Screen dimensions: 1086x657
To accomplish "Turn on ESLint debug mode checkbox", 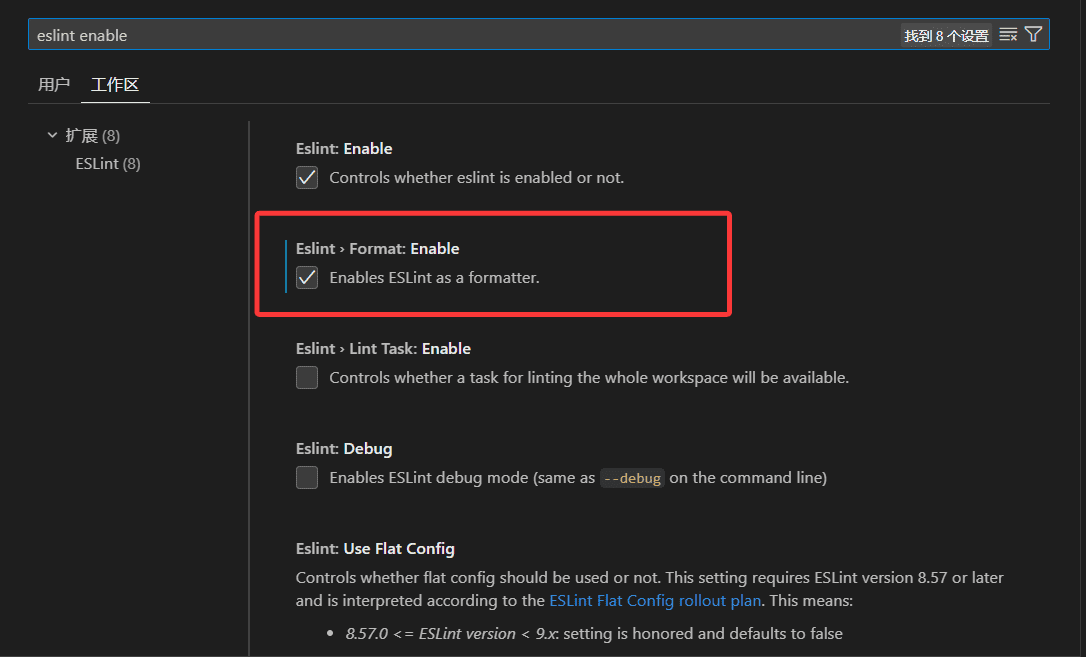I will pyautogui.click(x=307, y=477).
